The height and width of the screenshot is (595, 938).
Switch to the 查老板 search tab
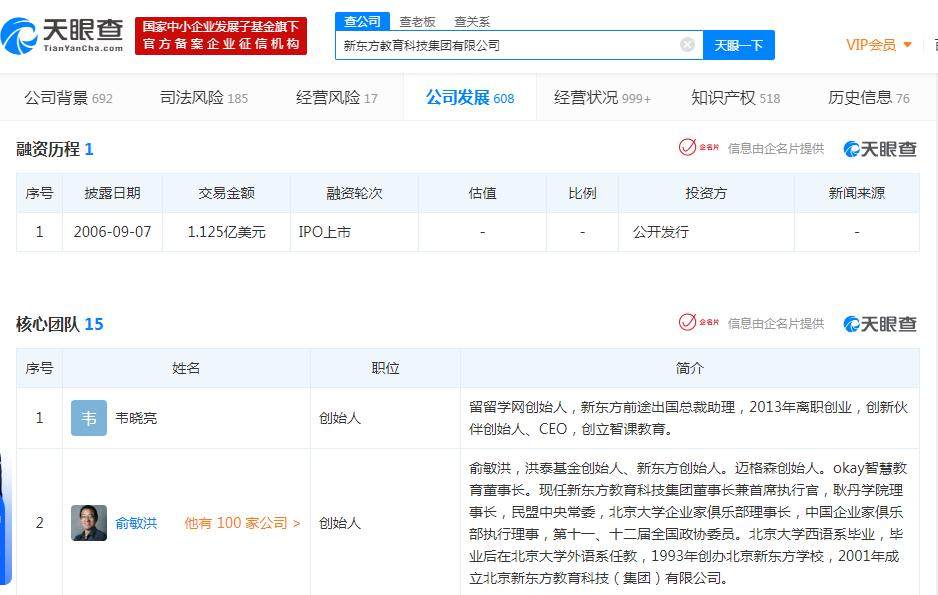pyautogui.click(x=417, y=22)
